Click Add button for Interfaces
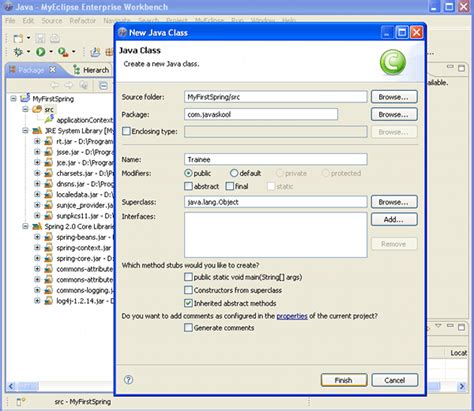This screenshot has width=474, height=411. point(394,219)
